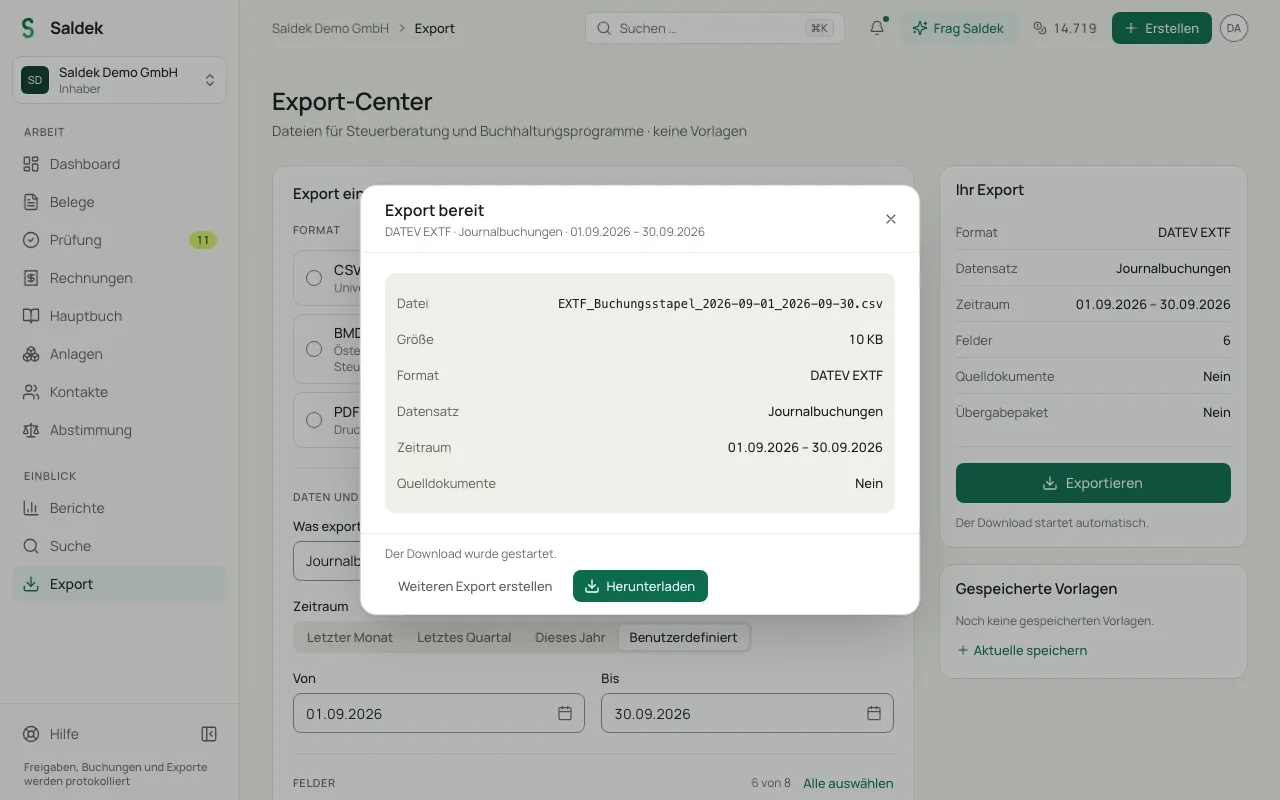Open Prüfung with 11 pending
This screenshot has width=1280, height=800.
tap(120, 240)
